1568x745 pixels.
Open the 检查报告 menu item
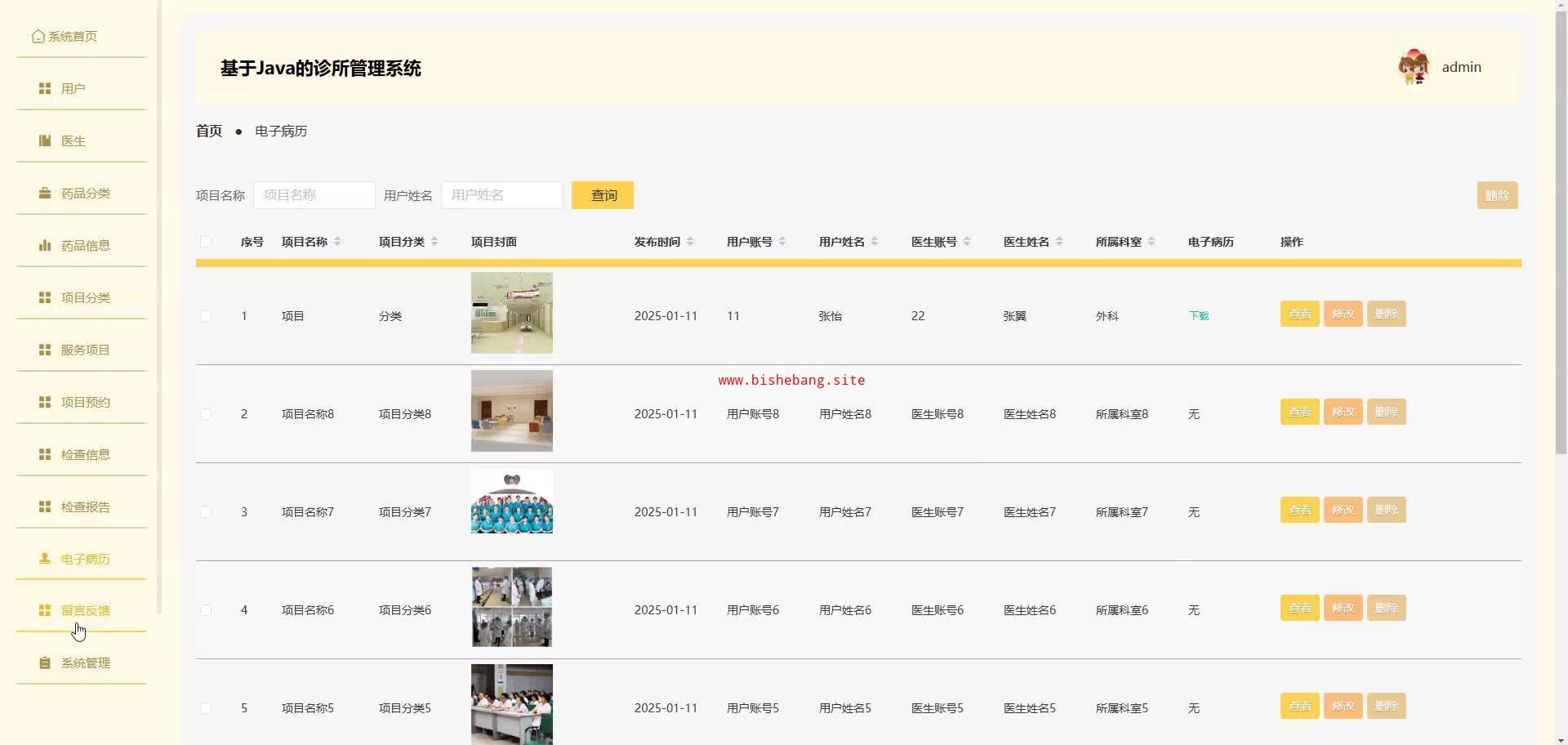(85, 506)
